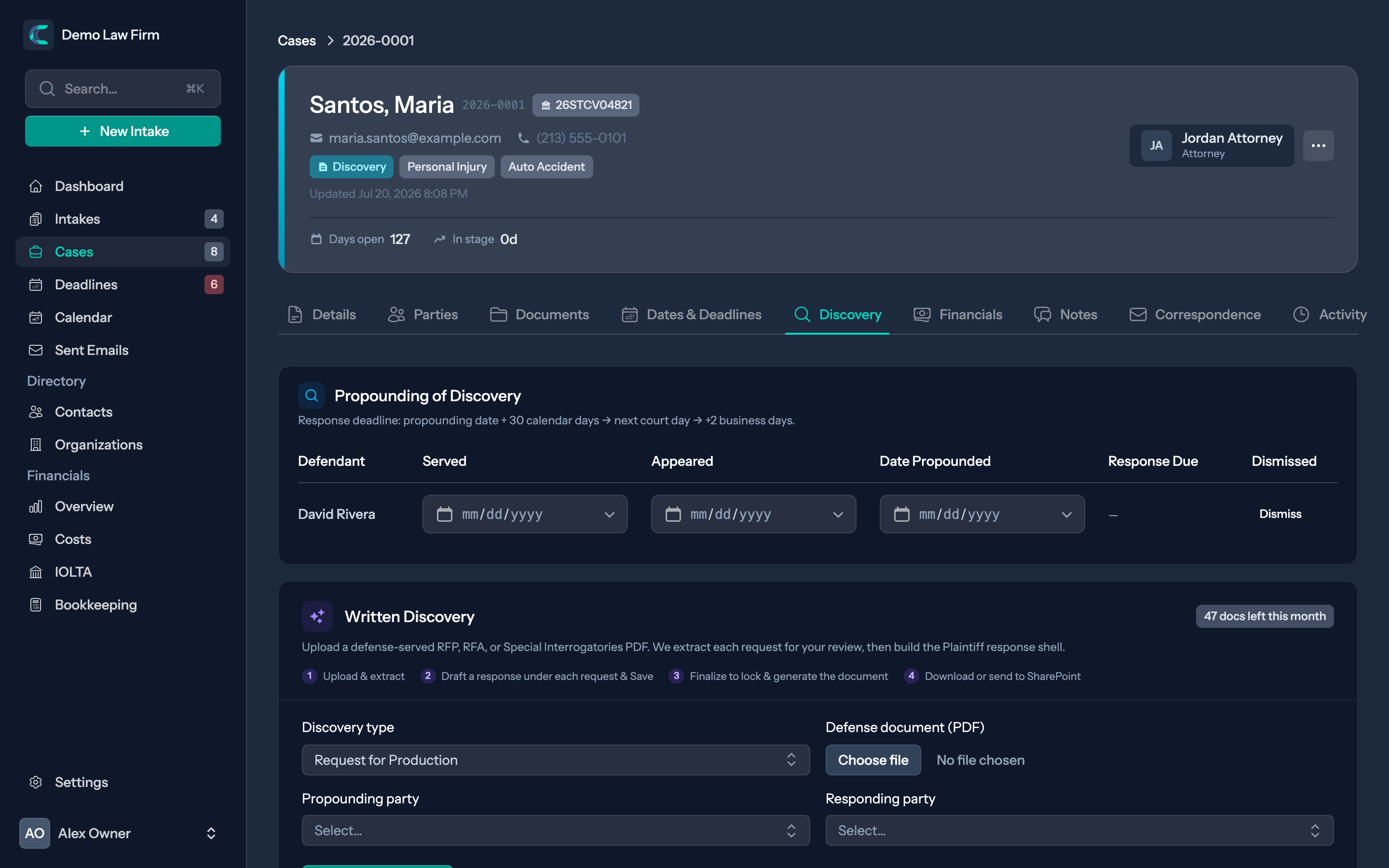This screenshot has height=868, width=1389.
Task: Switch to the Correspondence tab
Action: tap(1195, 314)
